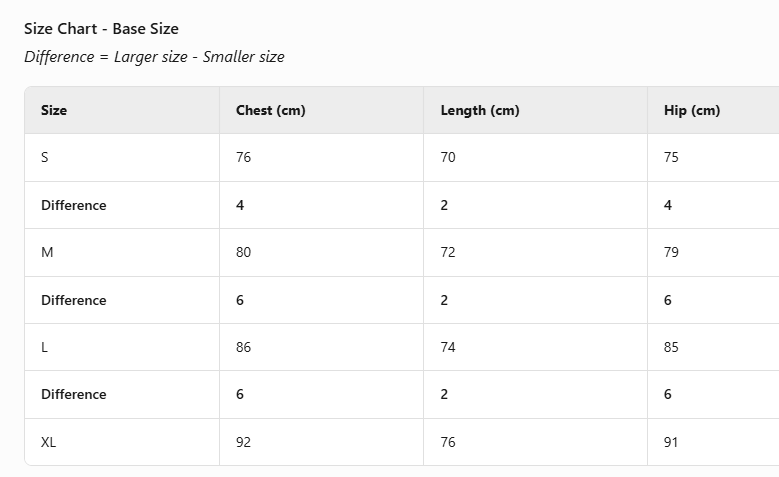The width and height of the screenshot is (779, 477).
Task: Click chest value 76 for size S
Action: pos(244,157)
